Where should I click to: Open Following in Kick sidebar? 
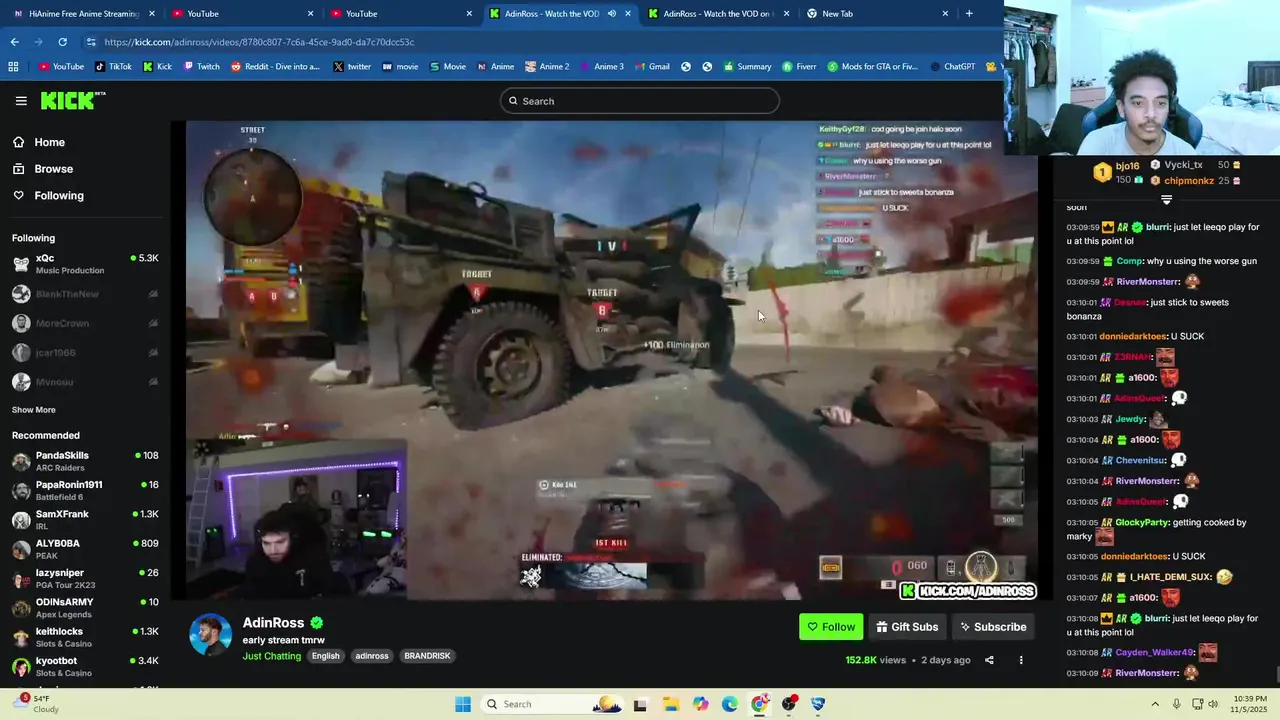(x=48, y=196)
